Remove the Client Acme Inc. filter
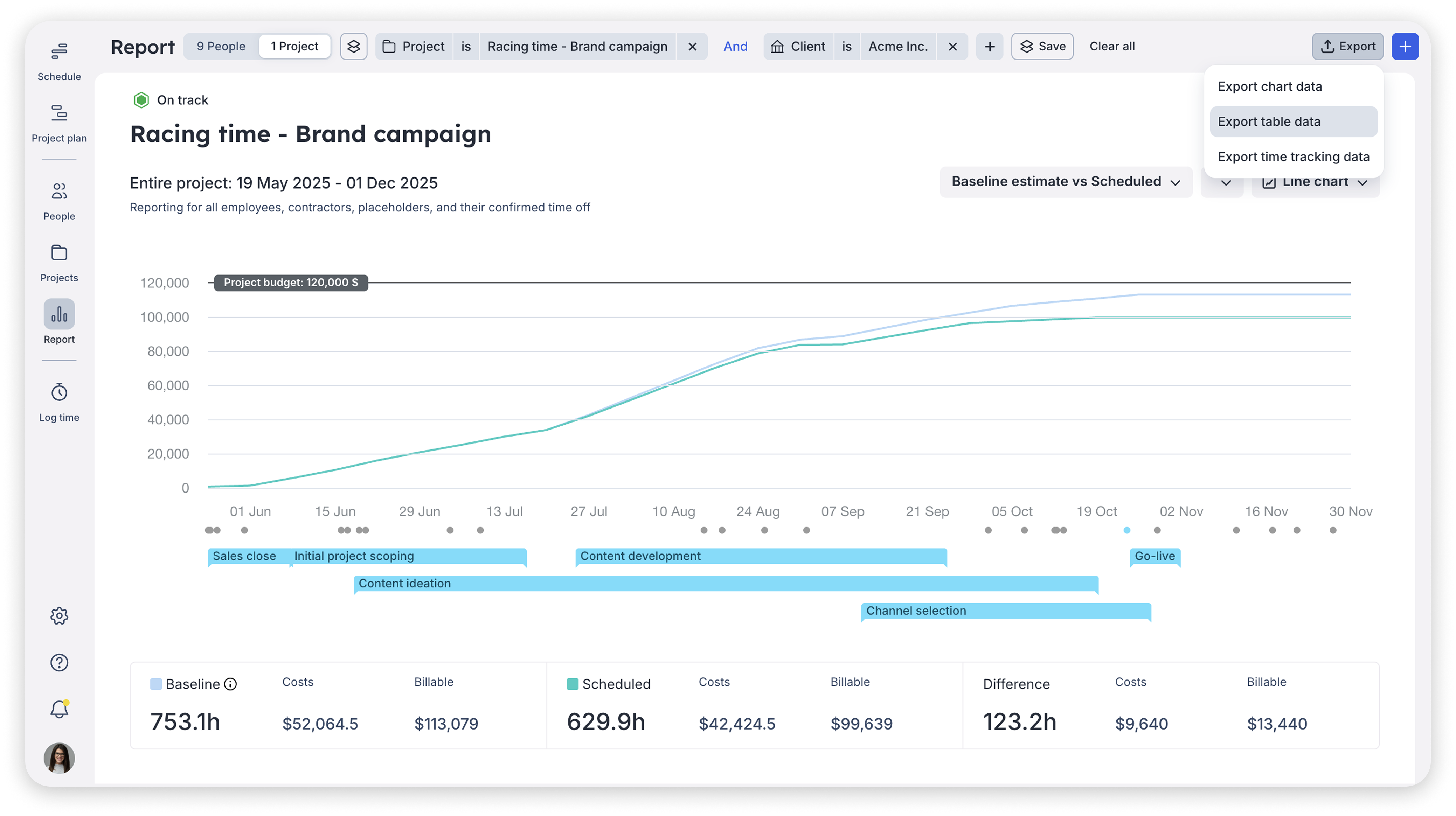 pyautogui.click(x=952, y=46)
